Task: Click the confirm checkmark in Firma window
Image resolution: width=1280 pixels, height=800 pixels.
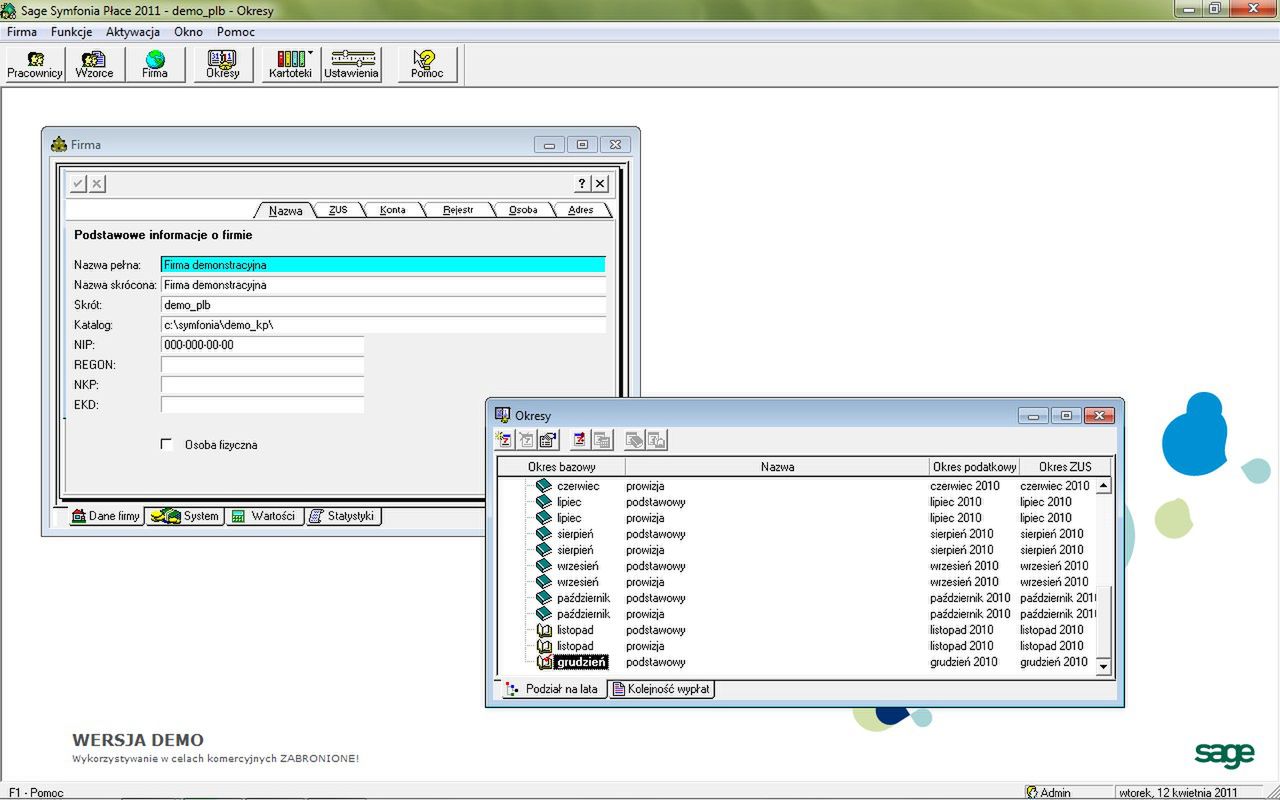Action: (x=78, y=184)
